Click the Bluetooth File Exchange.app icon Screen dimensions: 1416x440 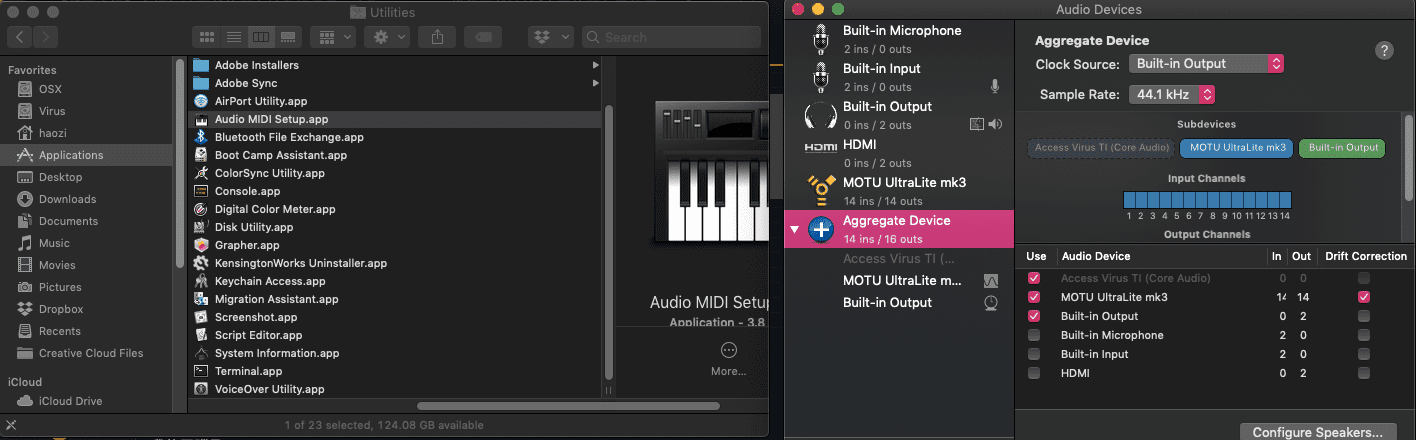coord(201,137)
